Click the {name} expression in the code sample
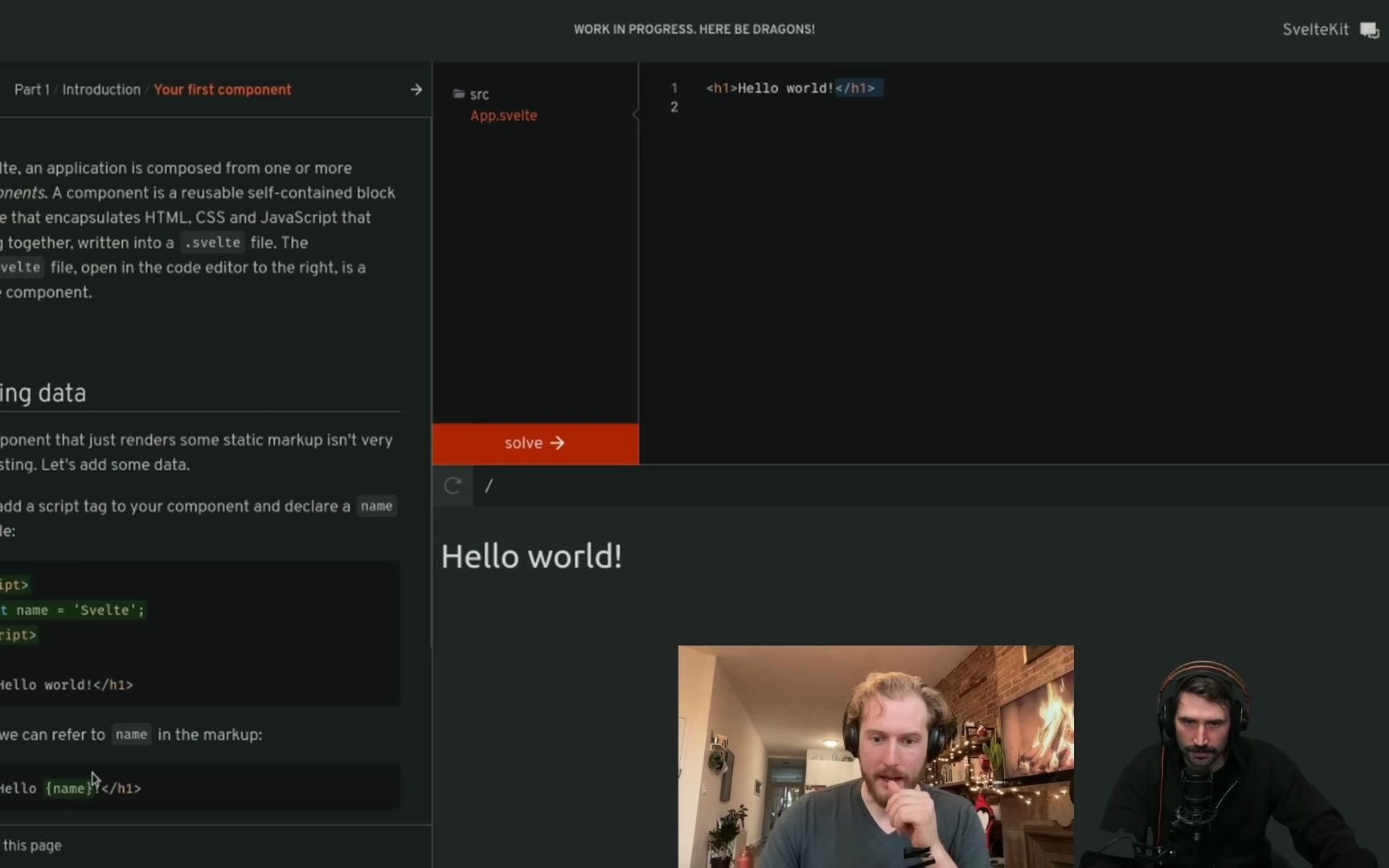 [68, 788]
